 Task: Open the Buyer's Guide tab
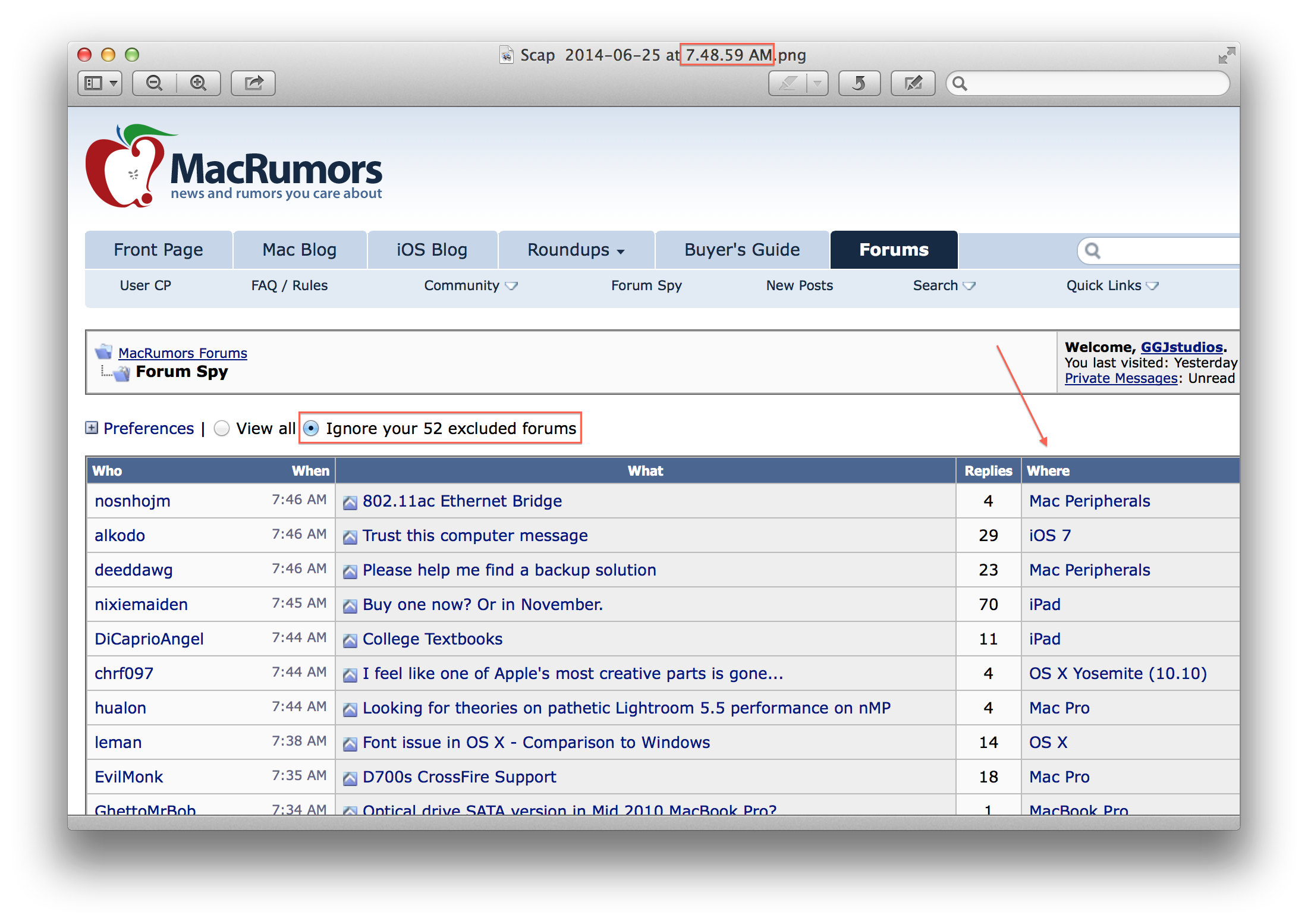pos(742,250)
